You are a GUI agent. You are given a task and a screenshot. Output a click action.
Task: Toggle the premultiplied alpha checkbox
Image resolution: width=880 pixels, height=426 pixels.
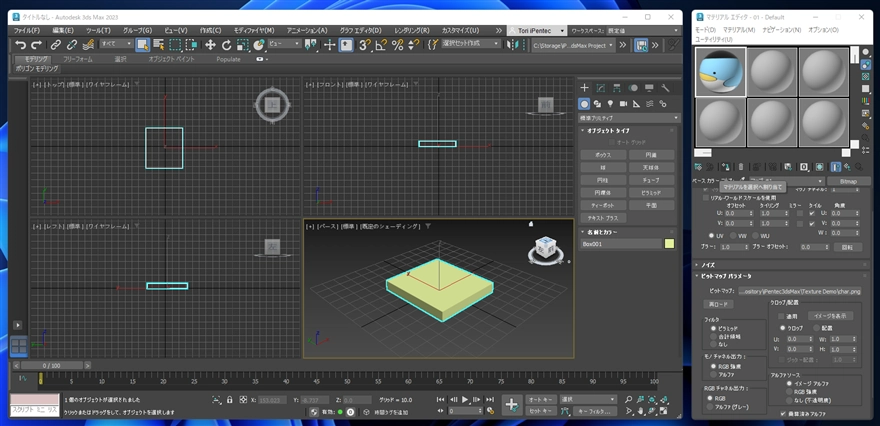click(783, 414)
